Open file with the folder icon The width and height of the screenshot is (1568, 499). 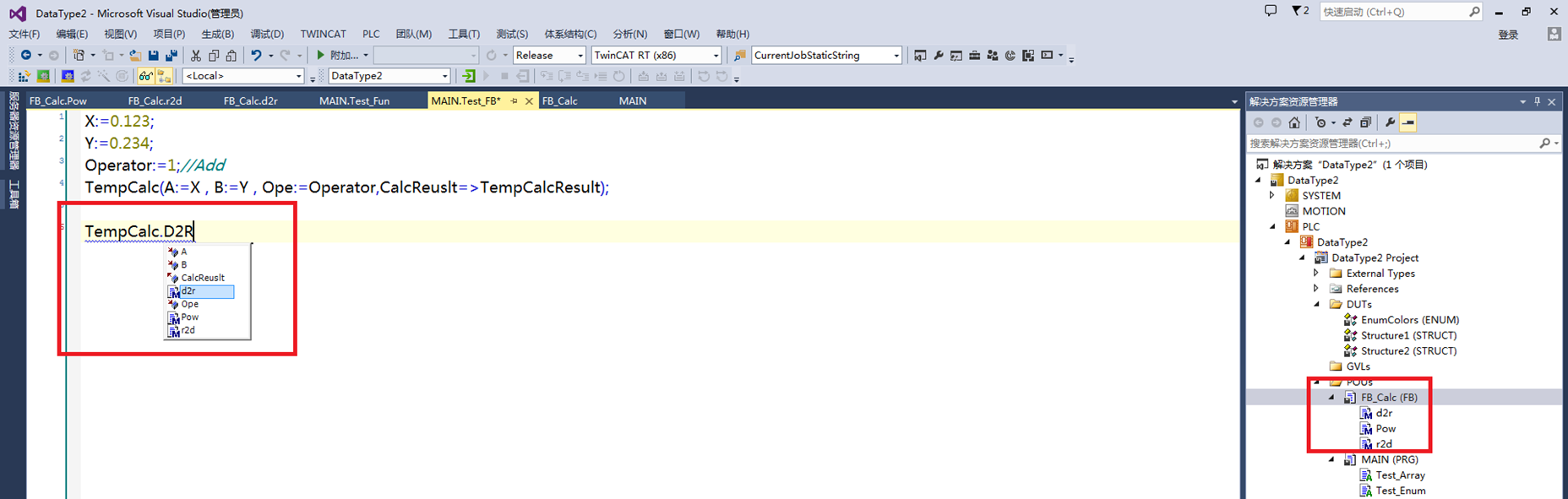coord(135,55)
